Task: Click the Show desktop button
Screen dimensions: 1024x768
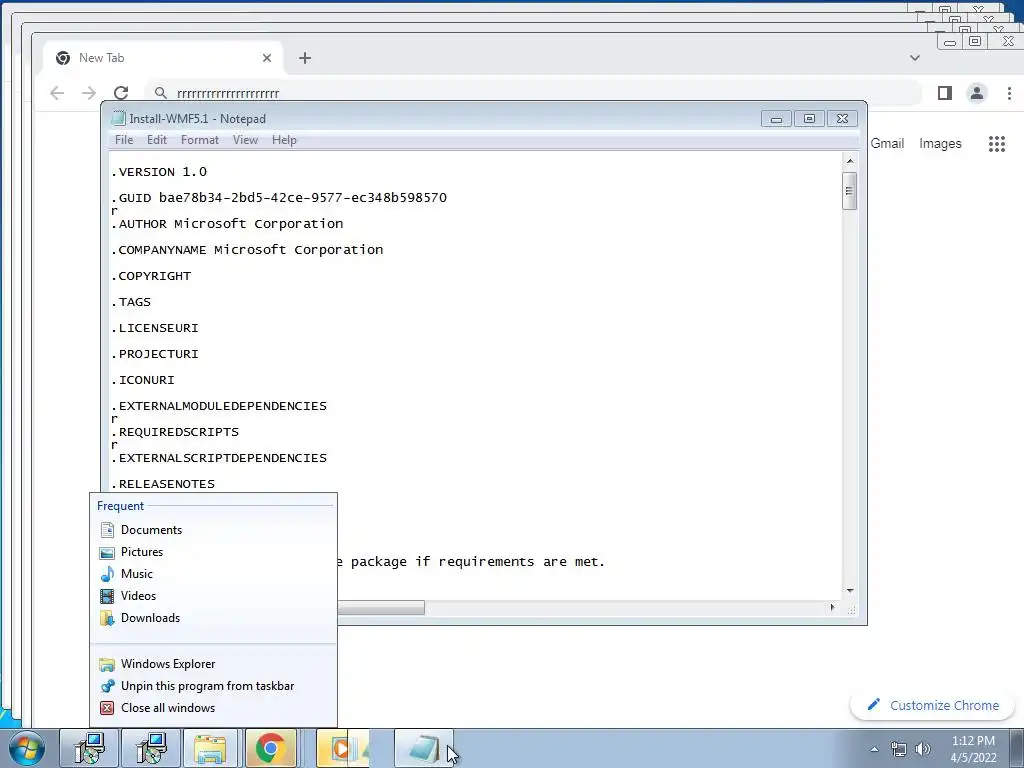Action: [x=1016, y=749]
